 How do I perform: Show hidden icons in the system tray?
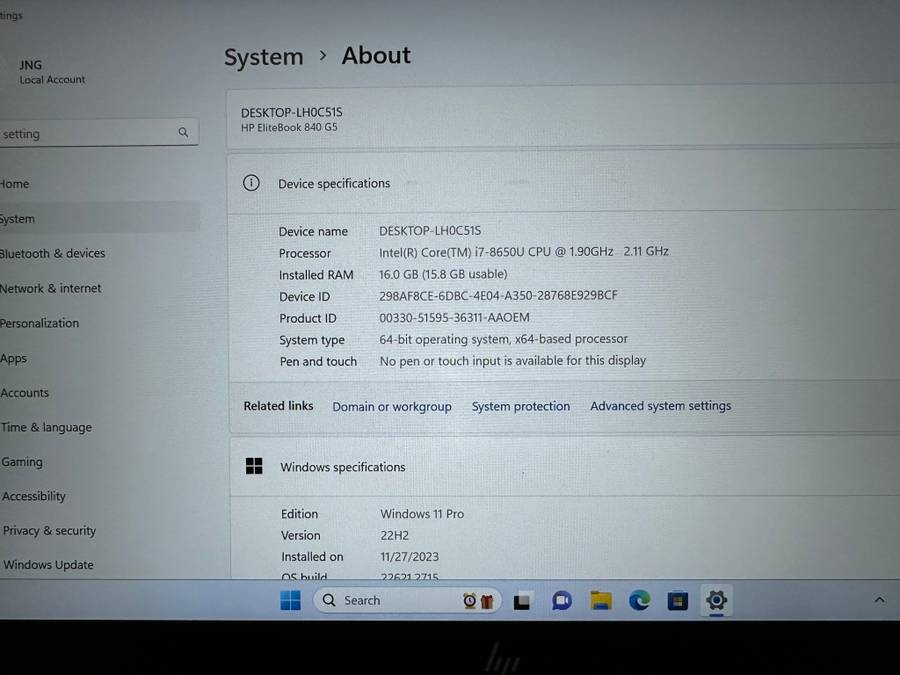coord(879,600)
